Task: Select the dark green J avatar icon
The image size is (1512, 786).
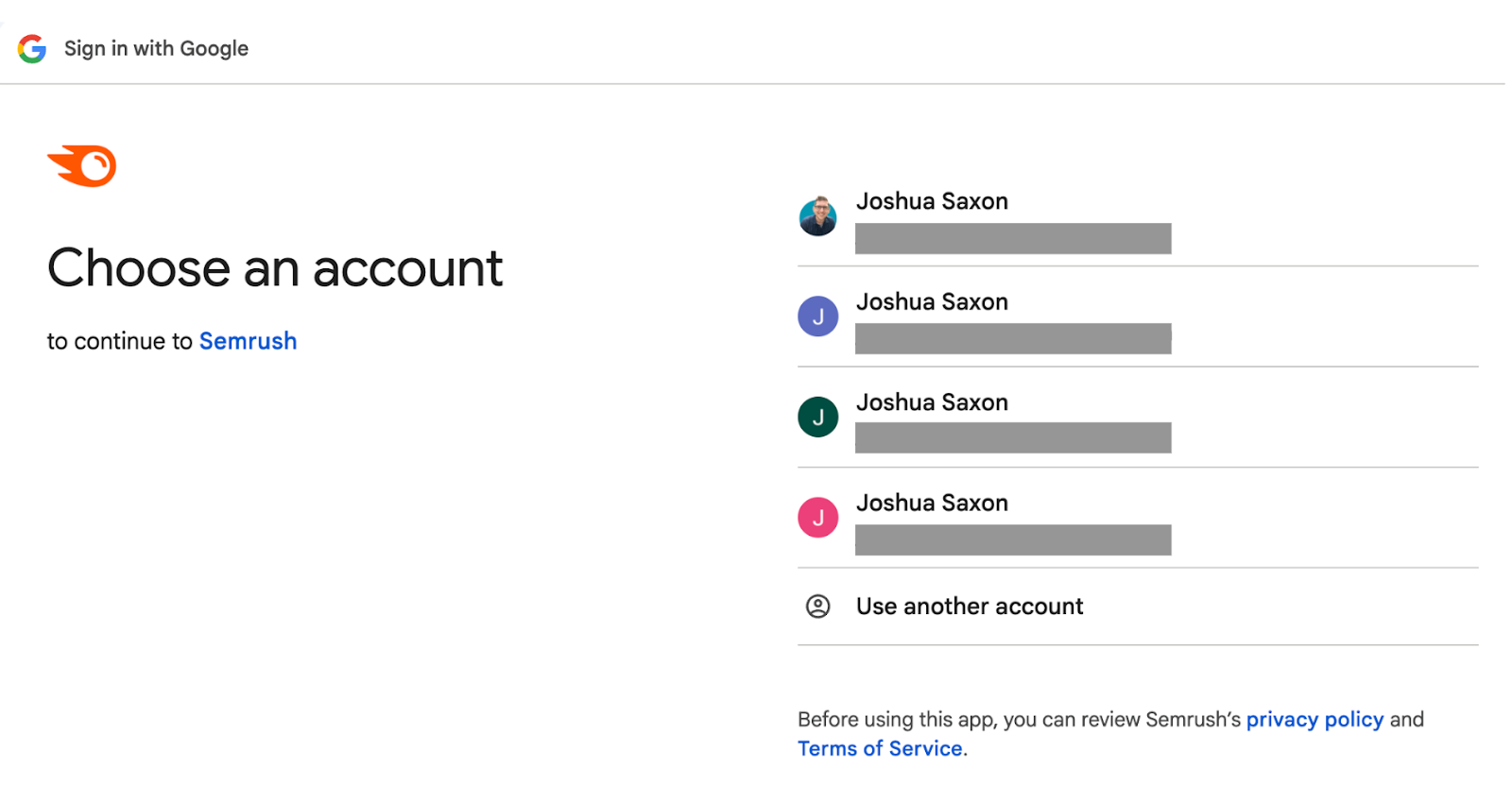Action: 817,417
